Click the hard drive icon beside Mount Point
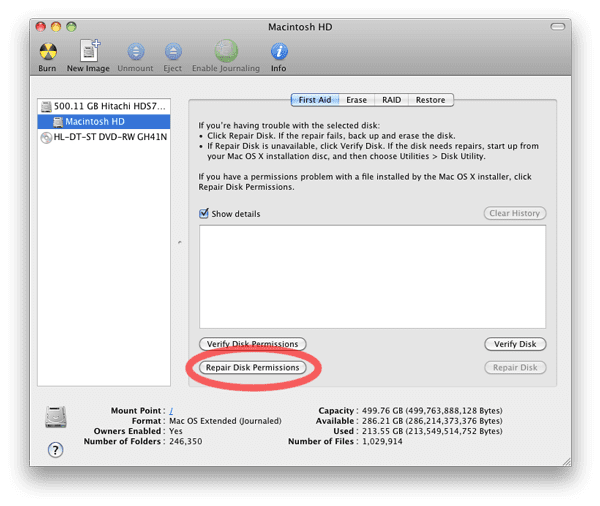Image resolution: width=600 pixels, height=506 pixels. click(58, 418)
